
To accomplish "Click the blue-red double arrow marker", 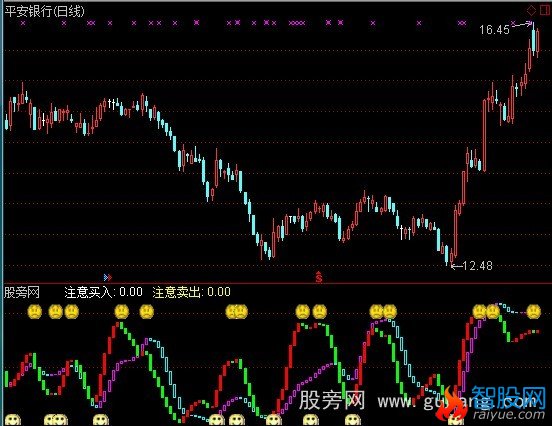I will tap(108, 277).
